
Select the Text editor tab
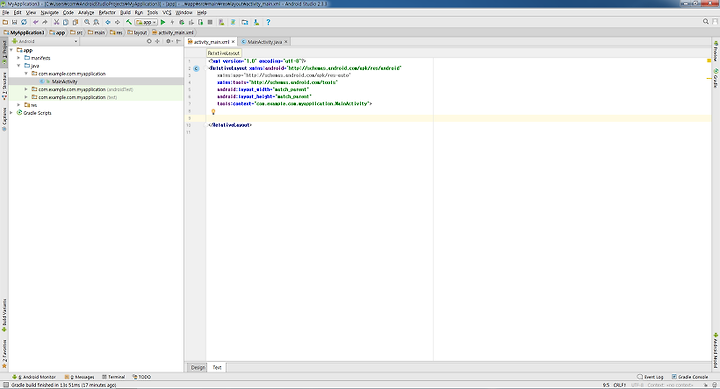point(217,367)
